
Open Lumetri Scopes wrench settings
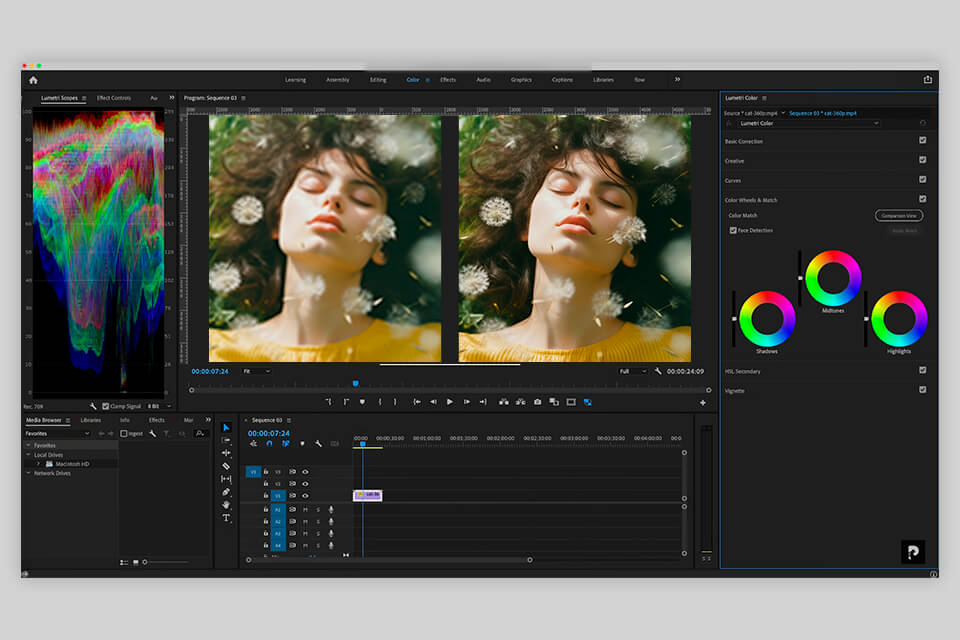click(x=93, y=406)
